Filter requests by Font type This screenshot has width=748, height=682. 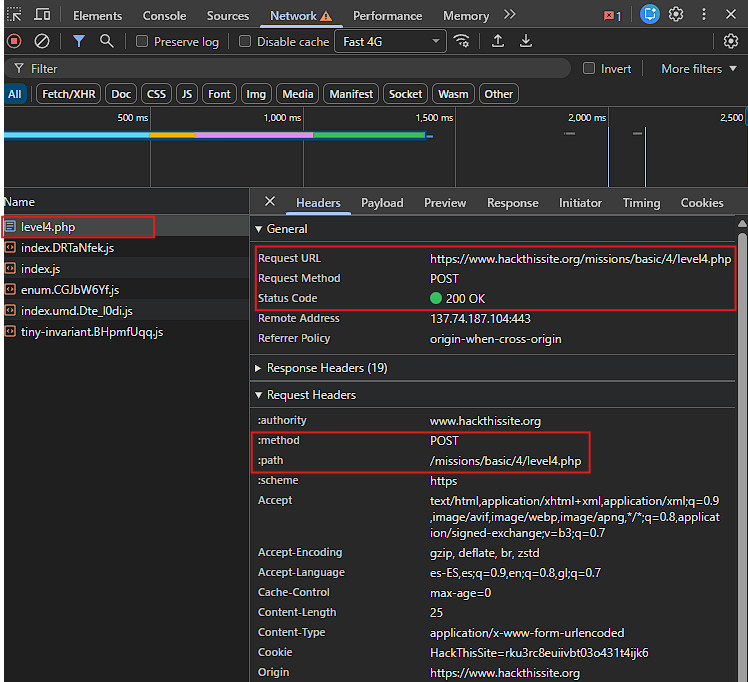click(x=219, y=94)
